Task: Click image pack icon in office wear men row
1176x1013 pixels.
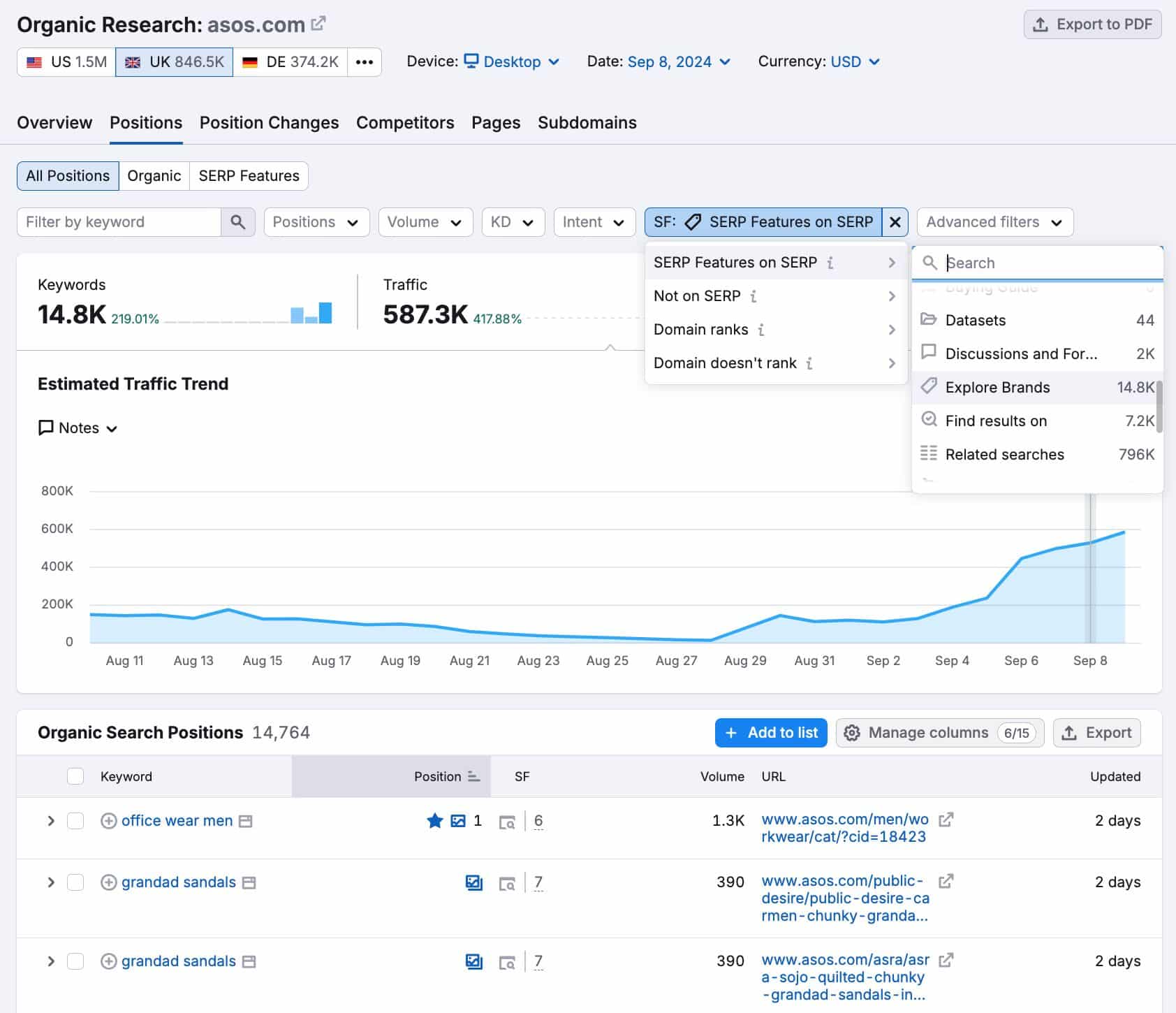Action: tap(458, 821)
